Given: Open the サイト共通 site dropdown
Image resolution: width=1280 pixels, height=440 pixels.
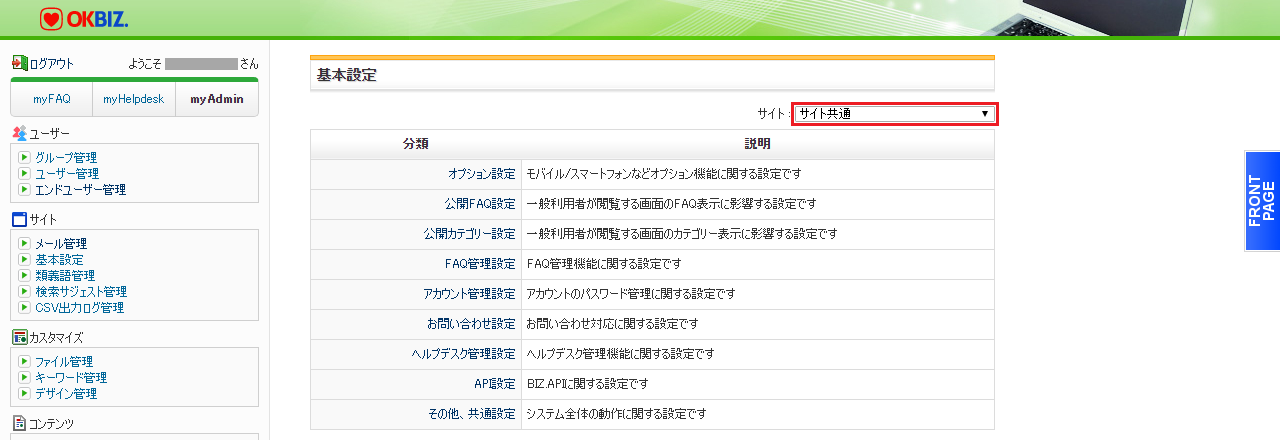Looking at the screenshot, I should point(894,113).
